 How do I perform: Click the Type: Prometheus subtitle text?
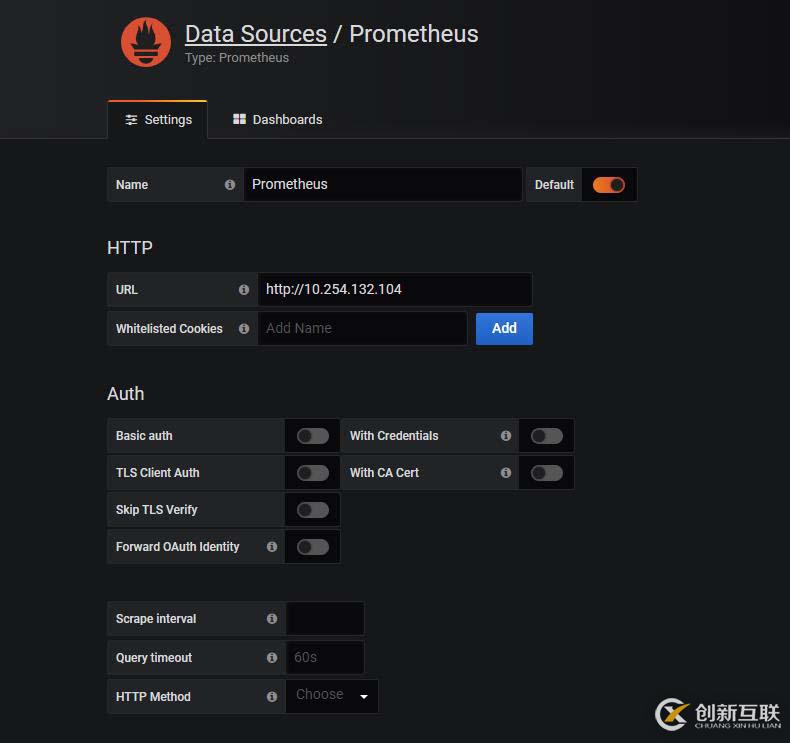(x=237, y=58)
